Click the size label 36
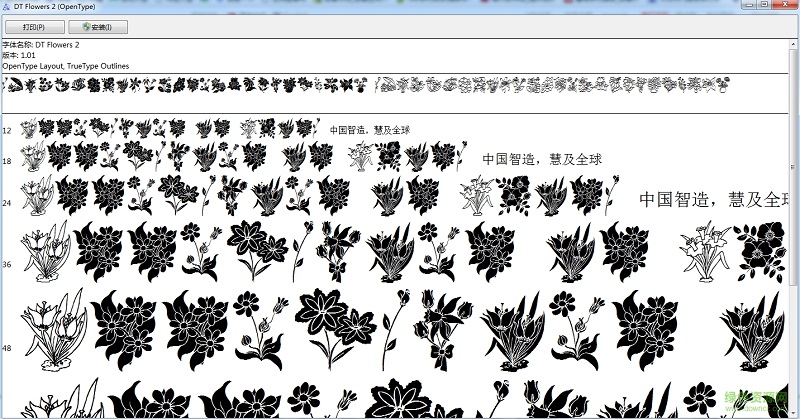Screen dimensions: 800x419 click(x=7, y=264)
